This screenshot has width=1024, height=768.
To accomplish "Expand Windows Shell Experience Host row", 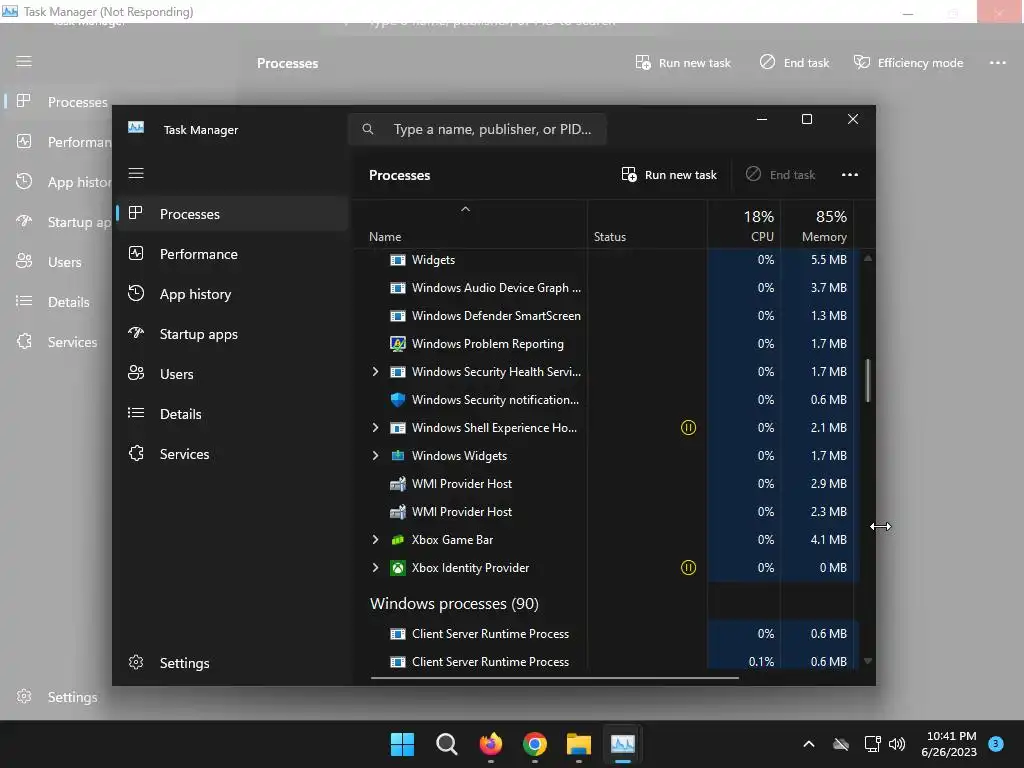I will click(376, 428).
